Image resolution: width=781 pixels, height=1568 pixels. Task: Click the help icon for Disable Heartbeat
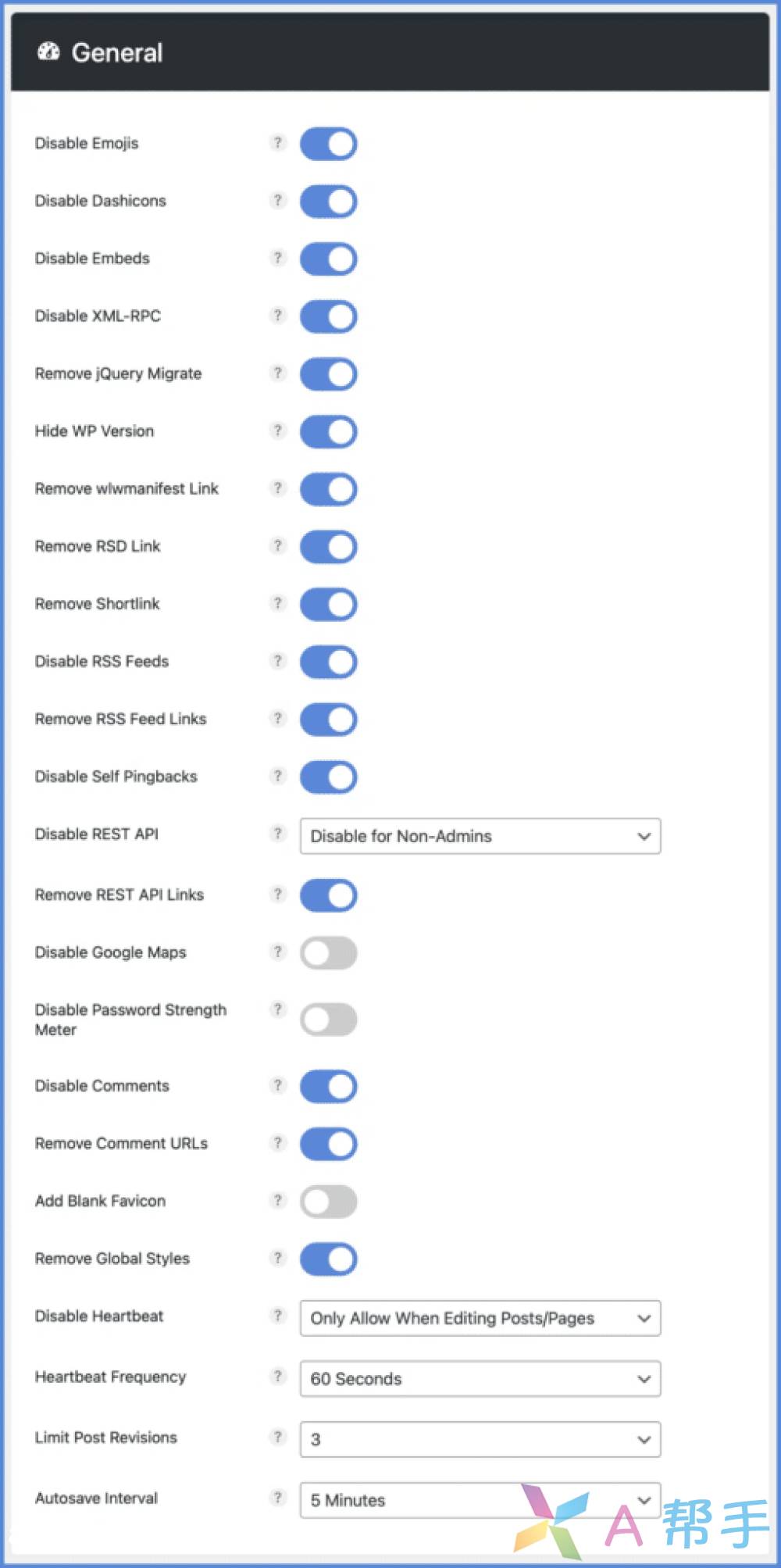[x=277, y=1315]
